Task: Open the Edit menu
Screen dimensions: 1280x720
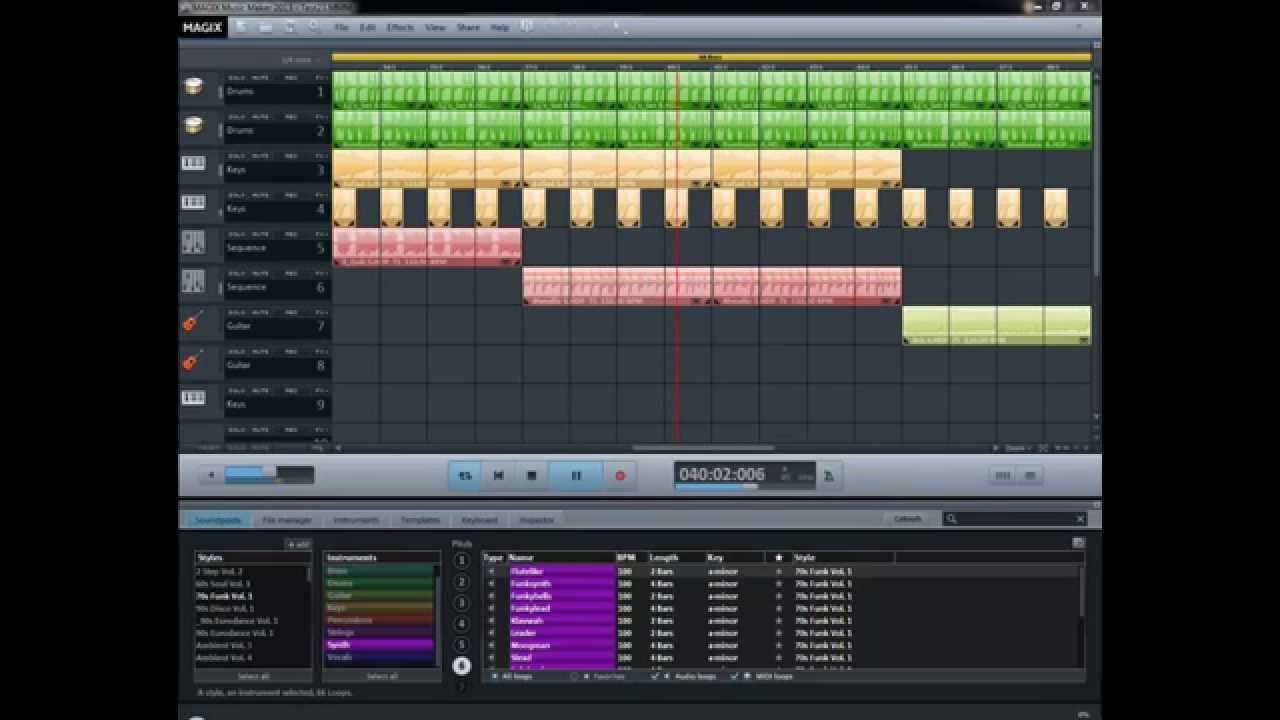Action: pyautogui.click(x=367, y=27)
